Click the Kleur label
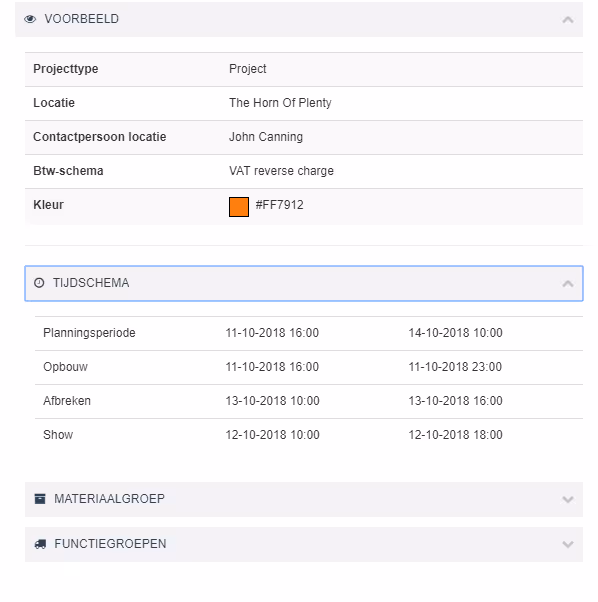Viewport: 598px width, 602px height. click(x=48, y=205)
